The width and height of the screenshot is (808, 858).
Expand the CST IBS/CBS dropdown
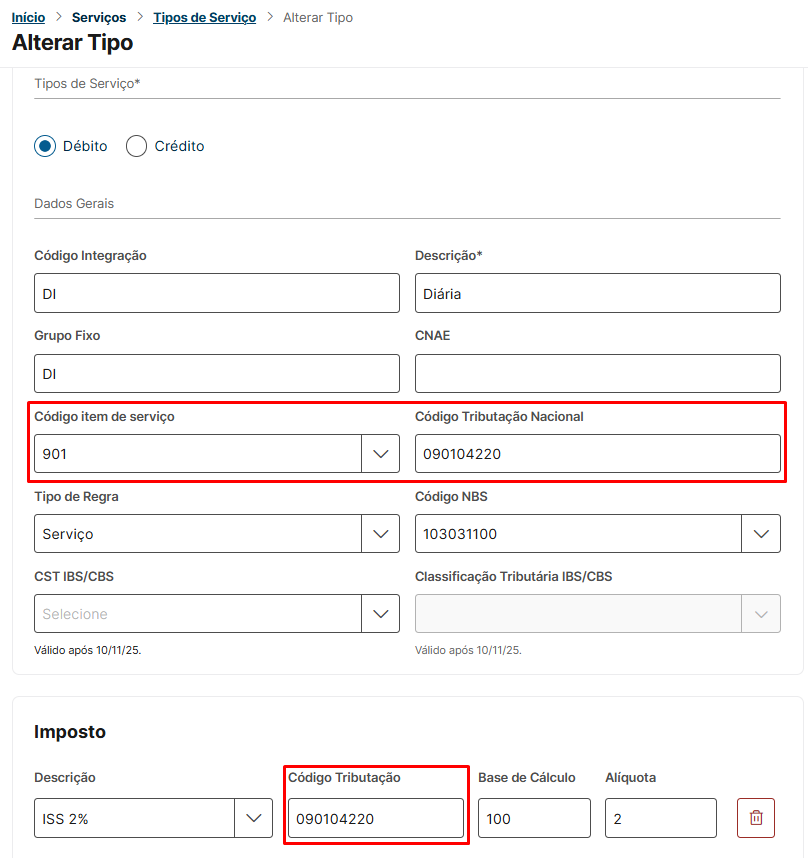(x=380, y=614)
